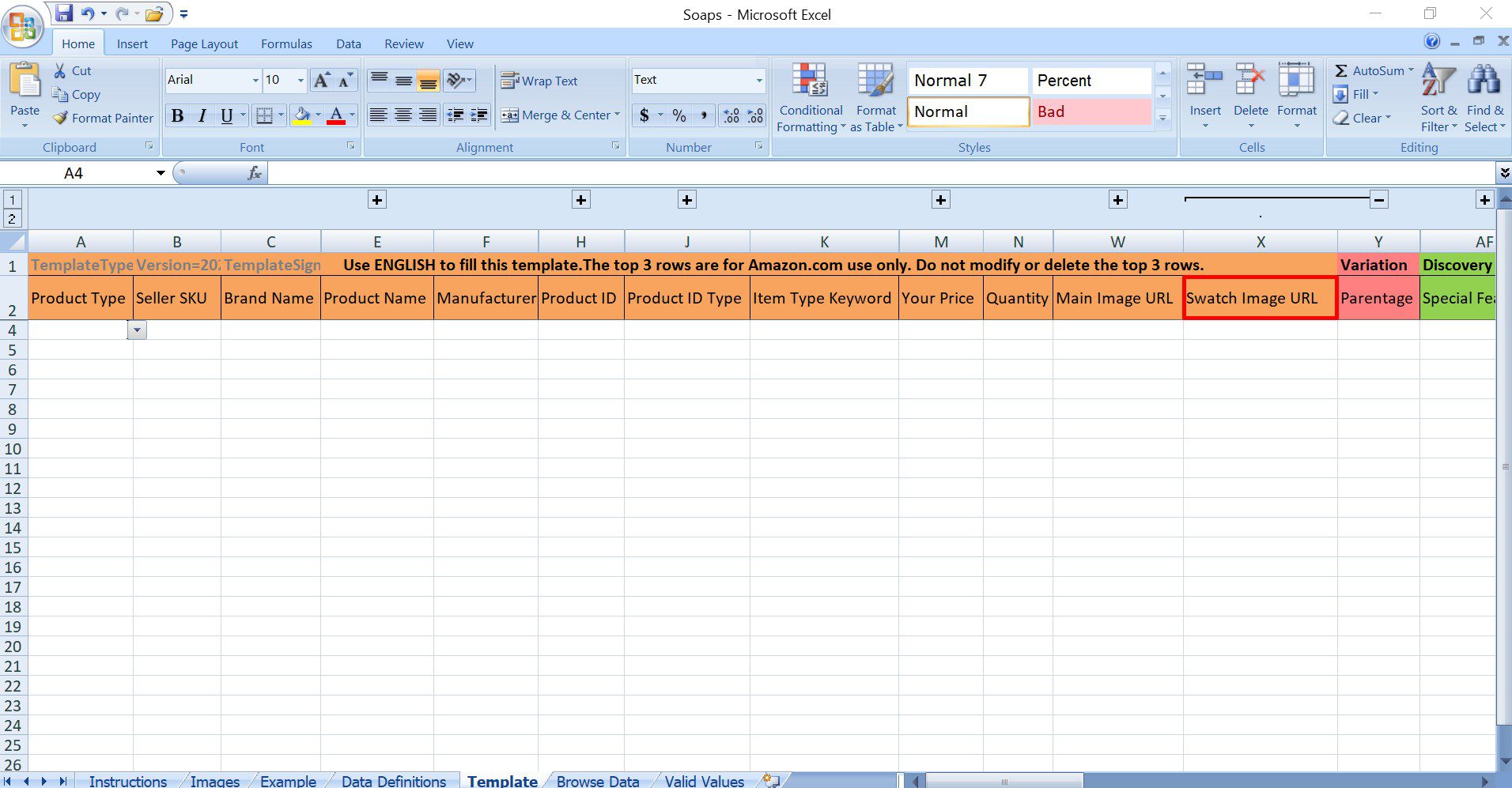This screenshot has height=788, width=1512.
Task: Apply yellow fill color to cell
Action: click(x=302, y=115)
